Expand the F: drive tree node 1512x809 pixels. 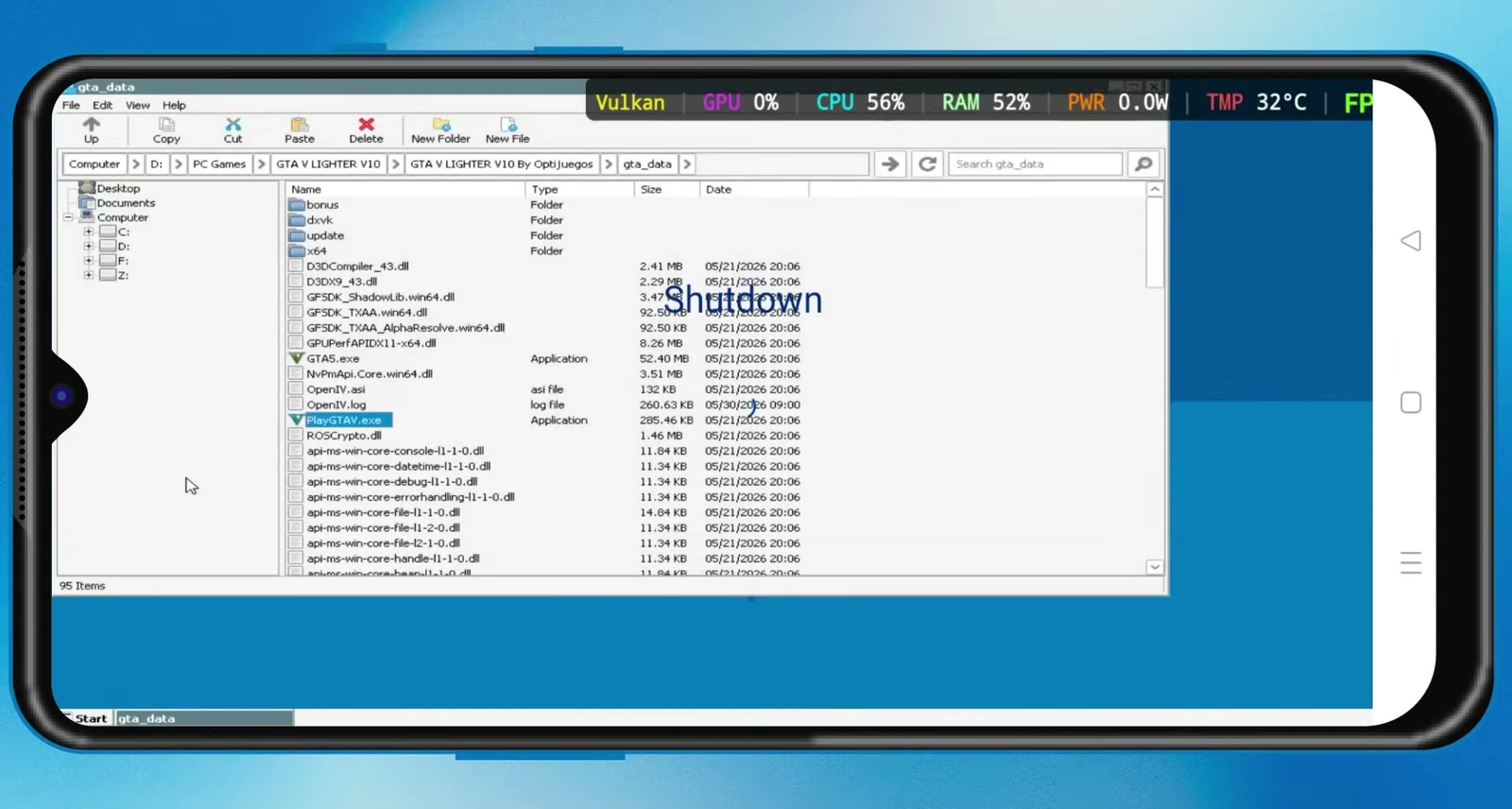(x=89, y=261)
